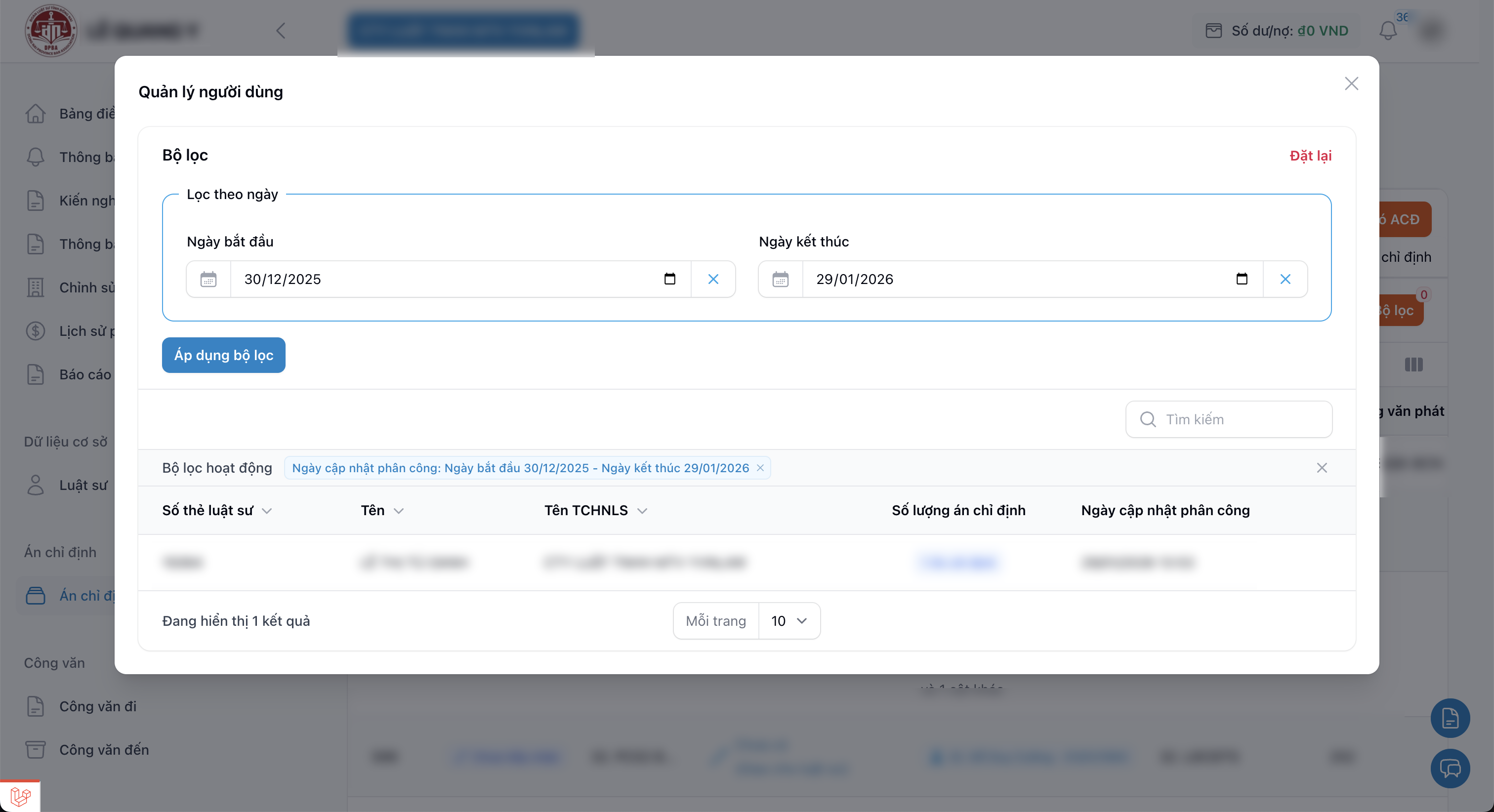The image size is (1494, 812).
Task: Change rows per page from 10
Action: tap(789, 620)
